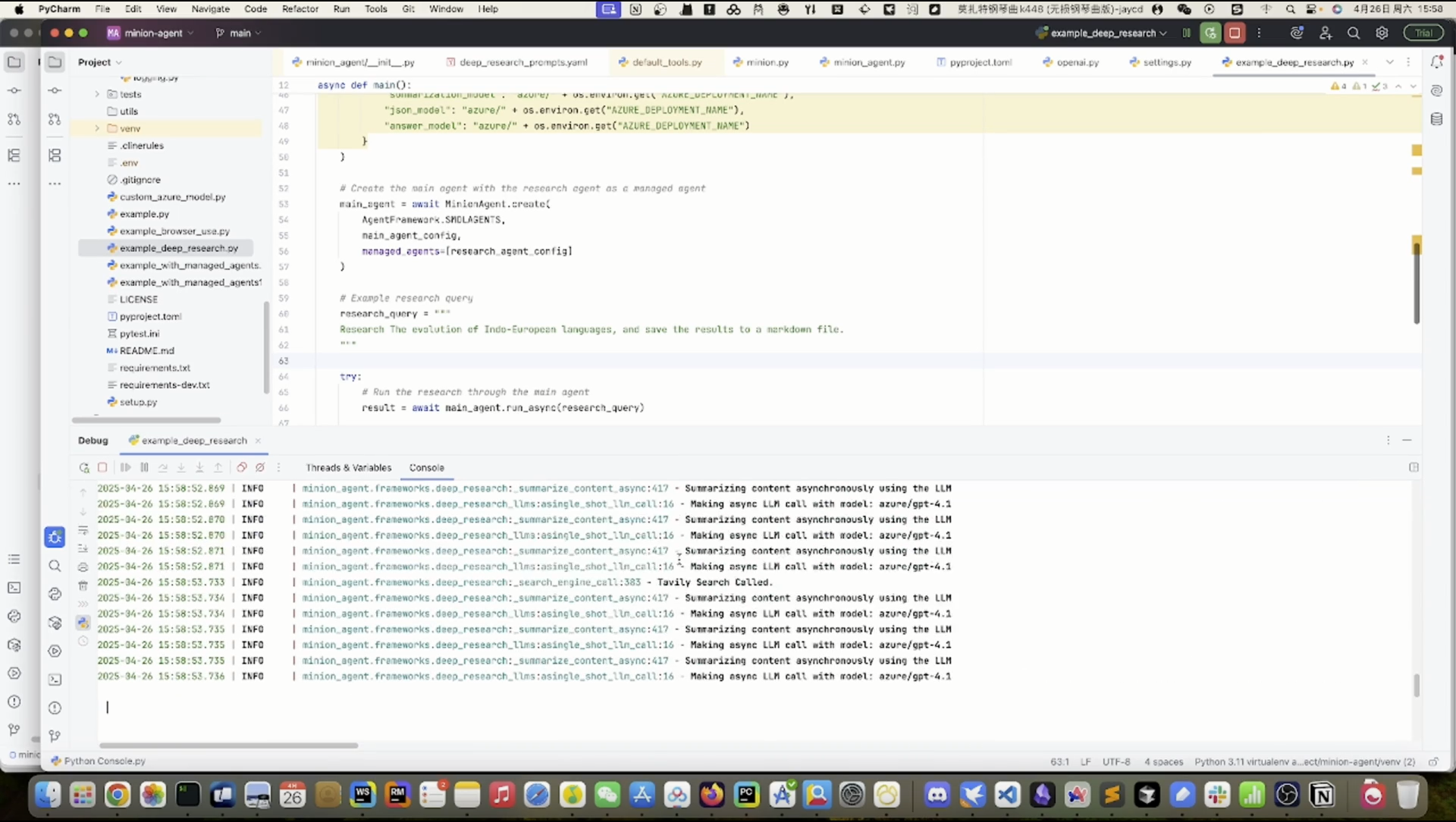Open project dropdown minion-agent
Viewport: 1456px width, 822px height.
click(150, 33)
